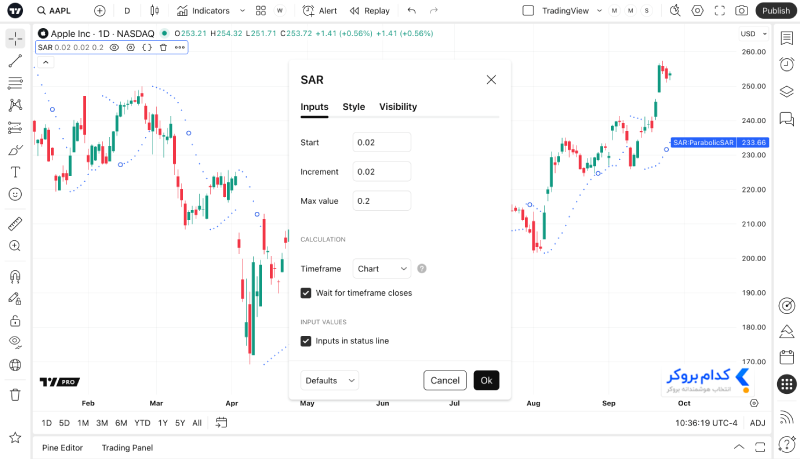
Task: Toggle magnet mode
Action: click(x=15, y=276)
